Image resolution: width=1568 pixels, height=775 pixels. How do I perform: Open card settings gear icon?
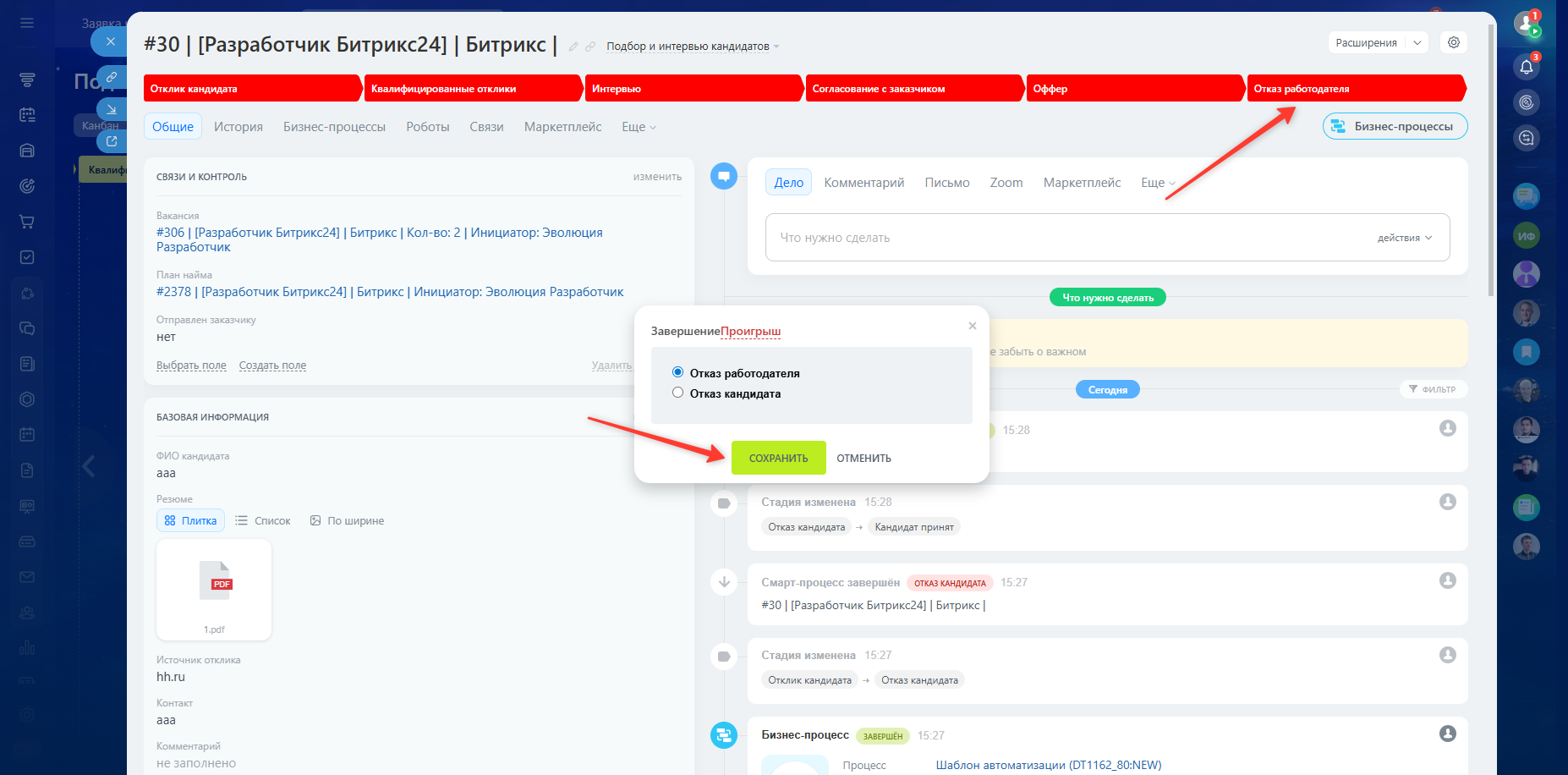point(1454,42)
